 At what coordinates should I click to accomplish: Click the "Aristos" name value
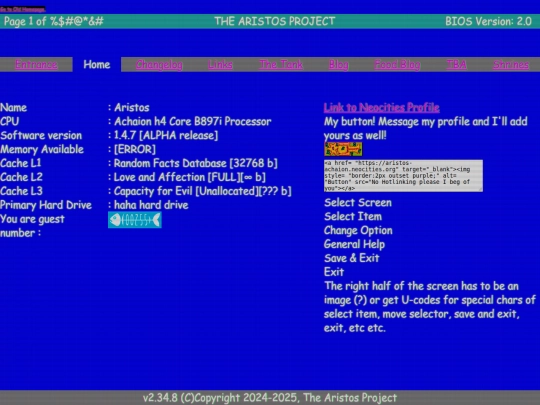(132, 107)
